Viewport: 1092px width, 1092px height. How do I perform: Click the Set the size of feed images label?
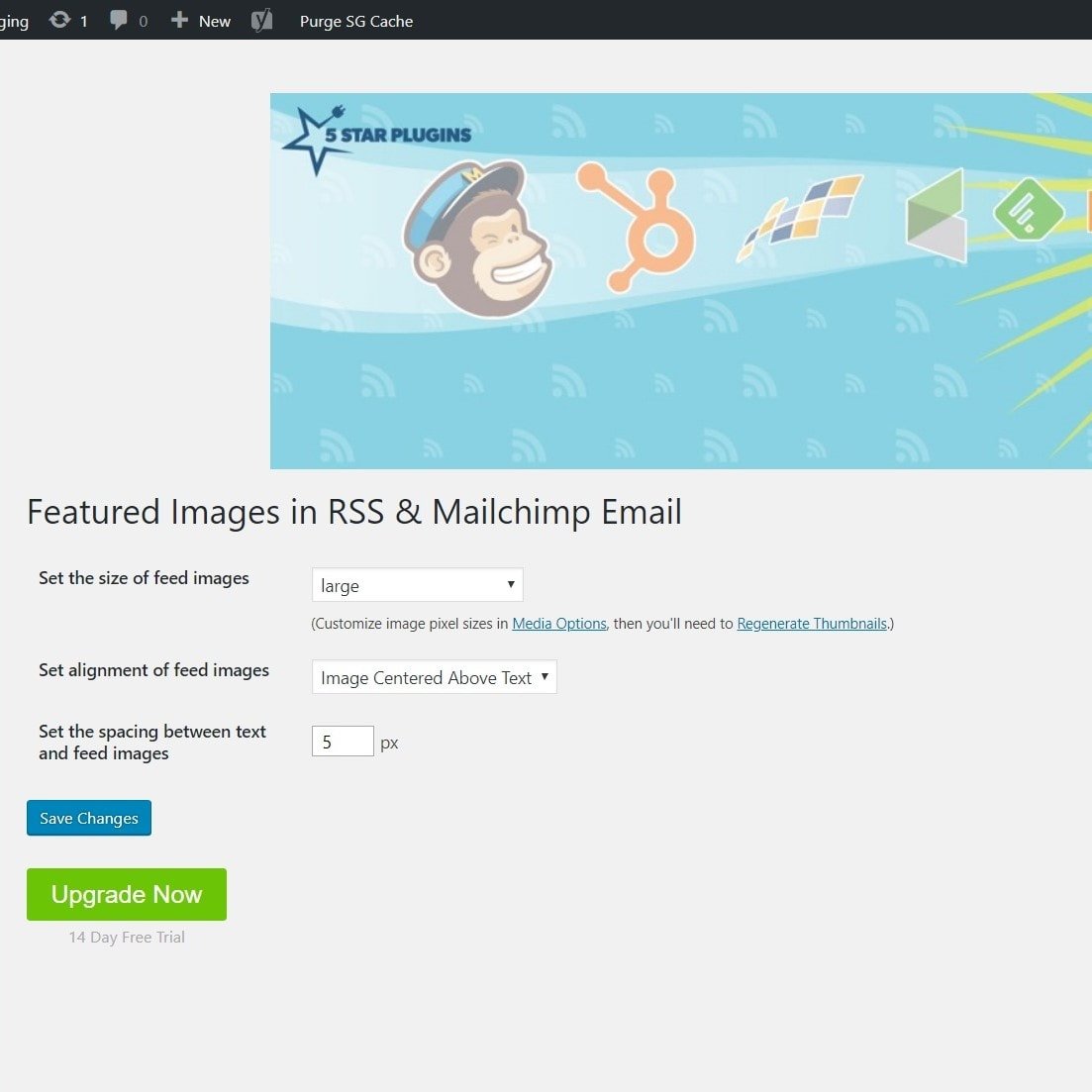(144, 578)
